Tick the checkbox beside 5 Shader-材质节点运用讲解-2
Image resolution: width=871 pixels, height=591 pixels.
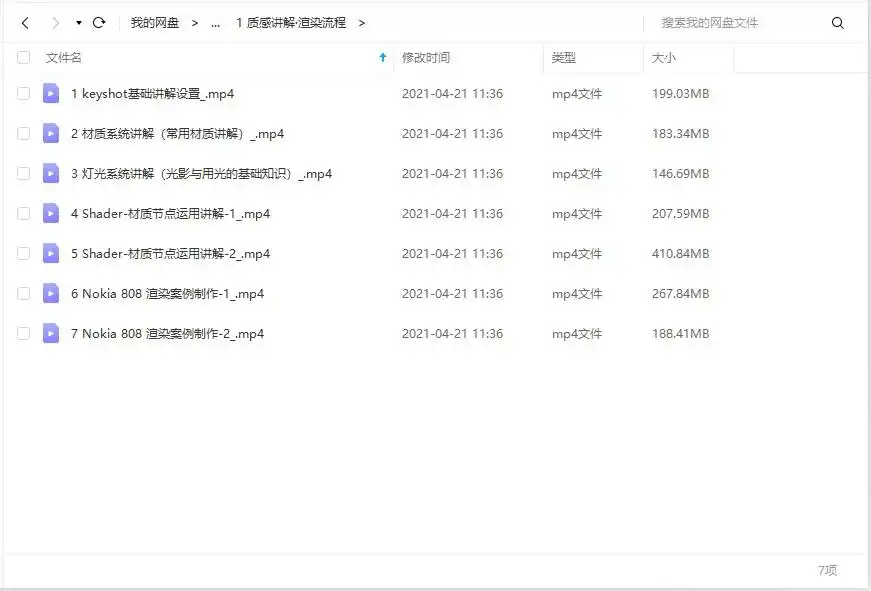(x=23, y=253)
